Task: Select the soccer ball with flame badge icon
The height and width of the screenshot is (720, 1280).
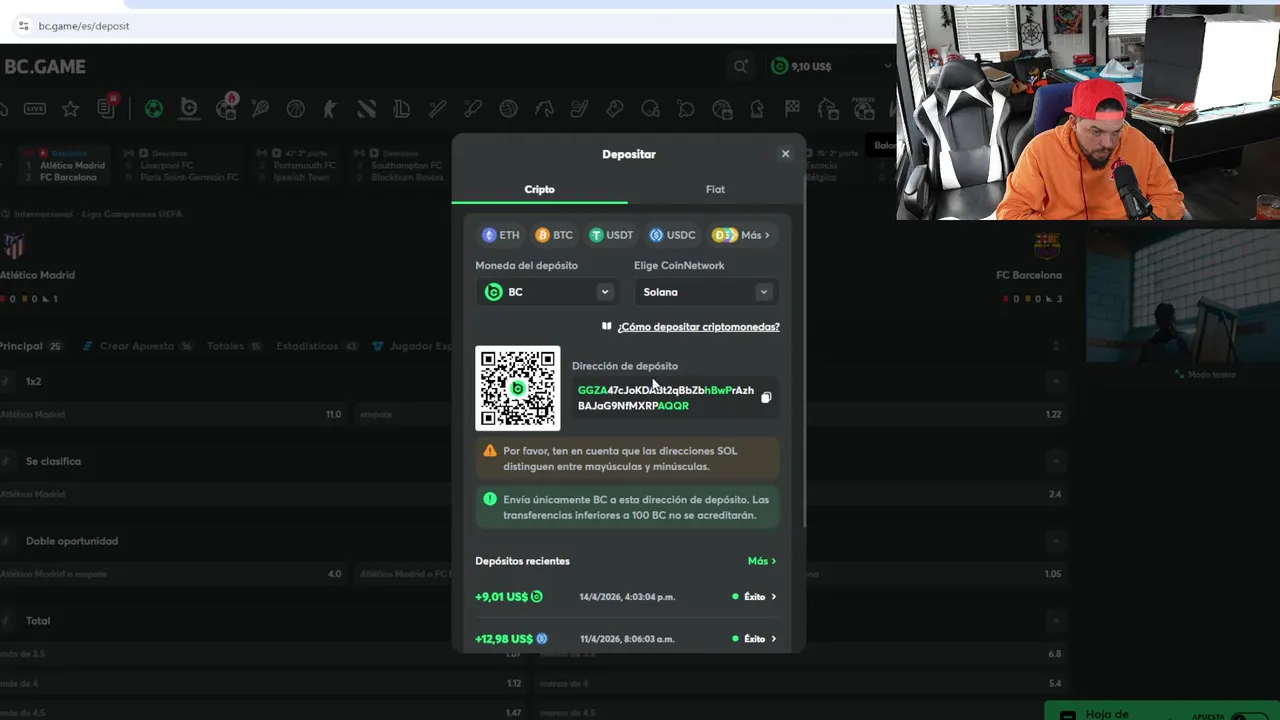Action: pyautogui.click(x=226, y=107)
